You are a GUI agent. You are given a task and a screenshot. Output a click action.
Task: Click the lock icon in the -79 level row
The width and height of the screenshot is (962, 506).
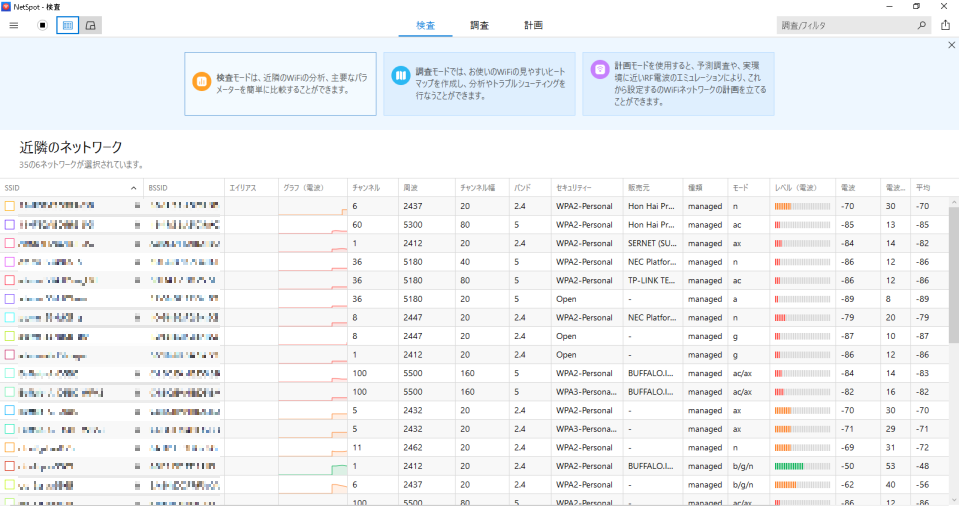[137, 318]
